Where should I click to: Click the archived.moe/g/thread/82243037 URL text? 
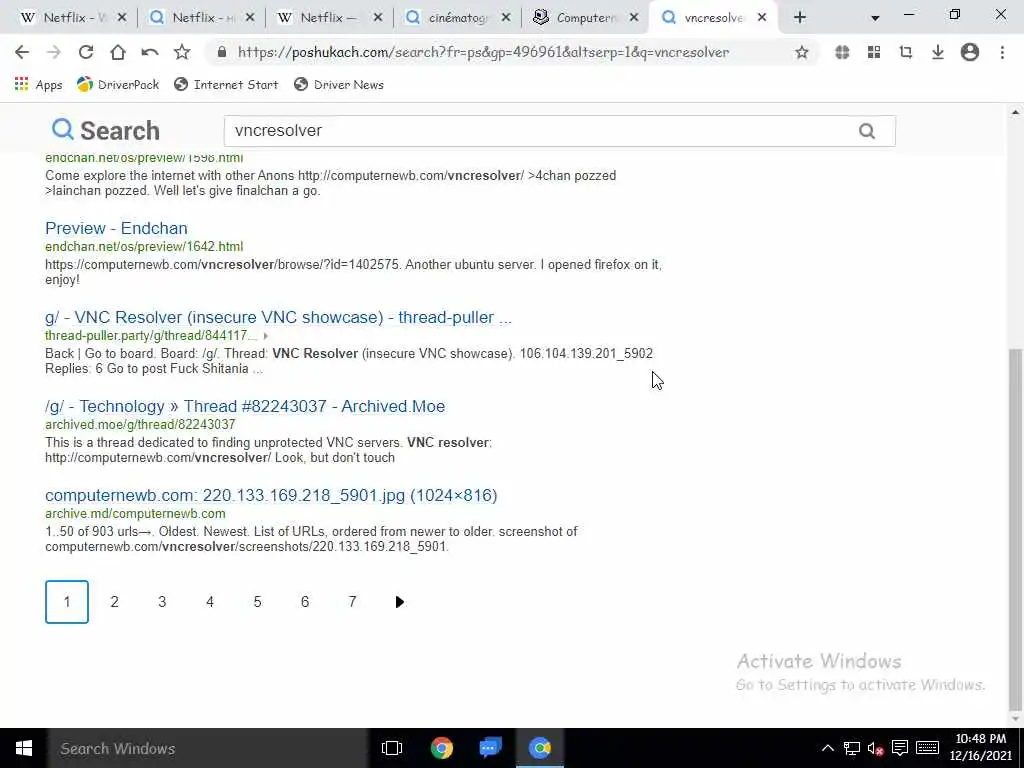coord(140,424)
